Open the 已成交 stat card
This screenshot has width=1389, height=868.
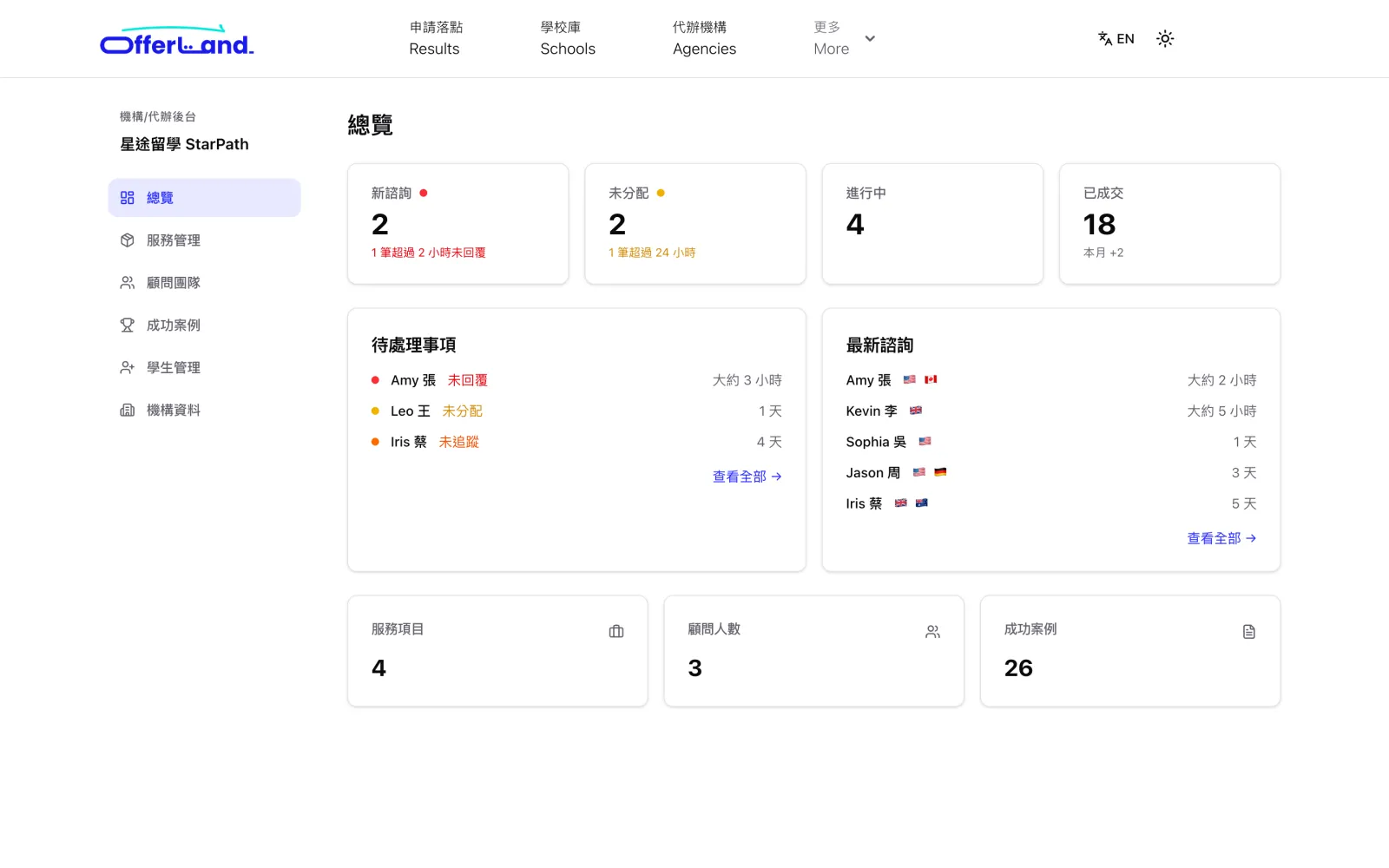pyautogui.click(x=1170, y=224)
